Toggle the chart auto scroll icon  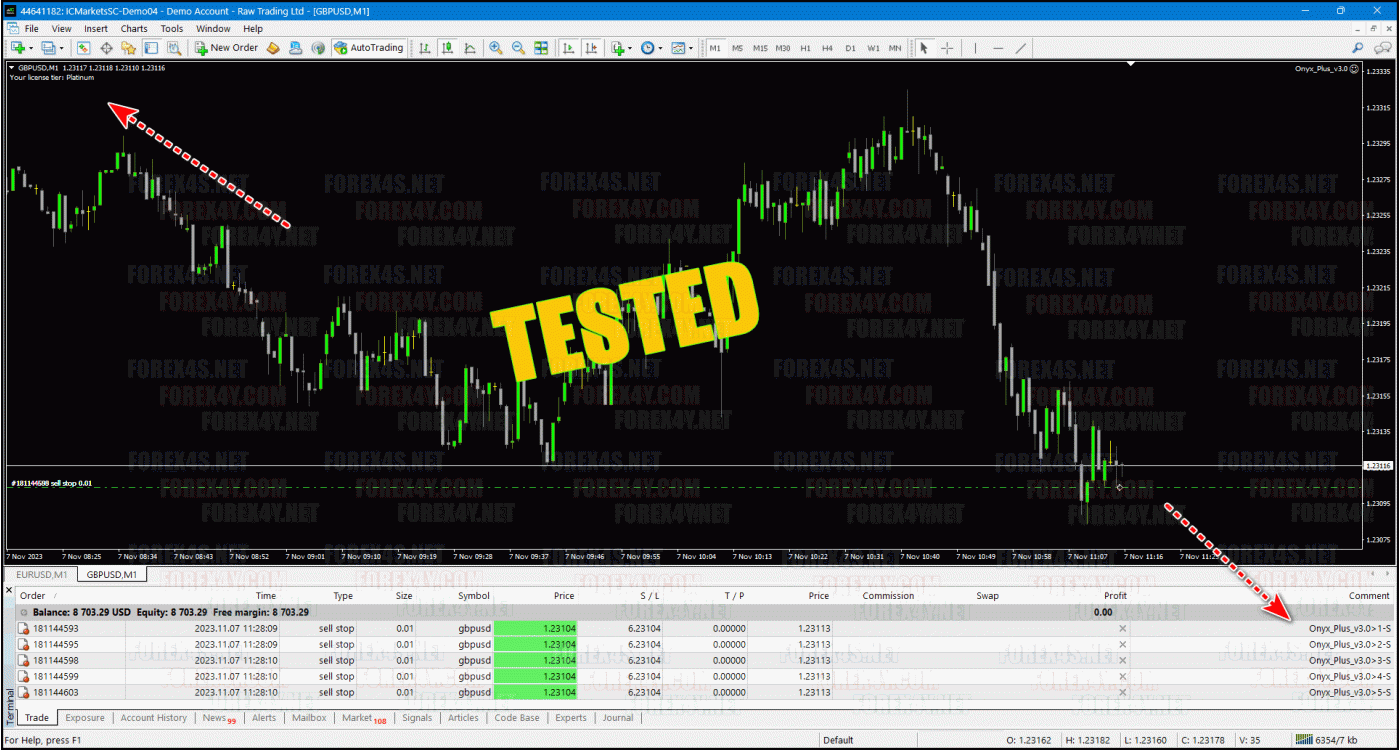pos(568,48)
